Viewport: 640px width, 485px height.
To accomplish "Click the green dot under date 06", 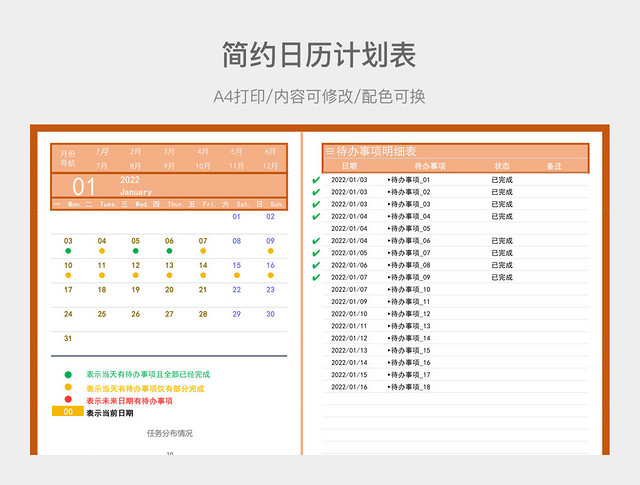I will (x=169, y=251).
